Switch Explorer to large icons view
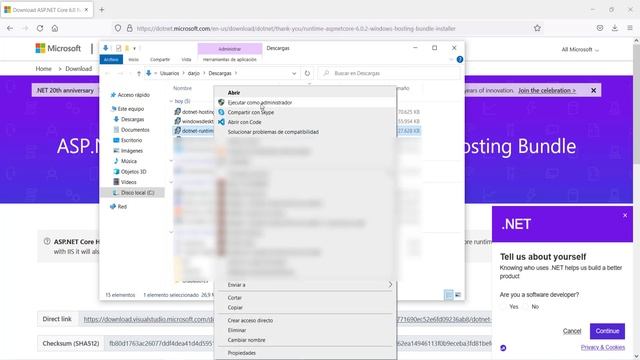 click(x=458, y=295)
